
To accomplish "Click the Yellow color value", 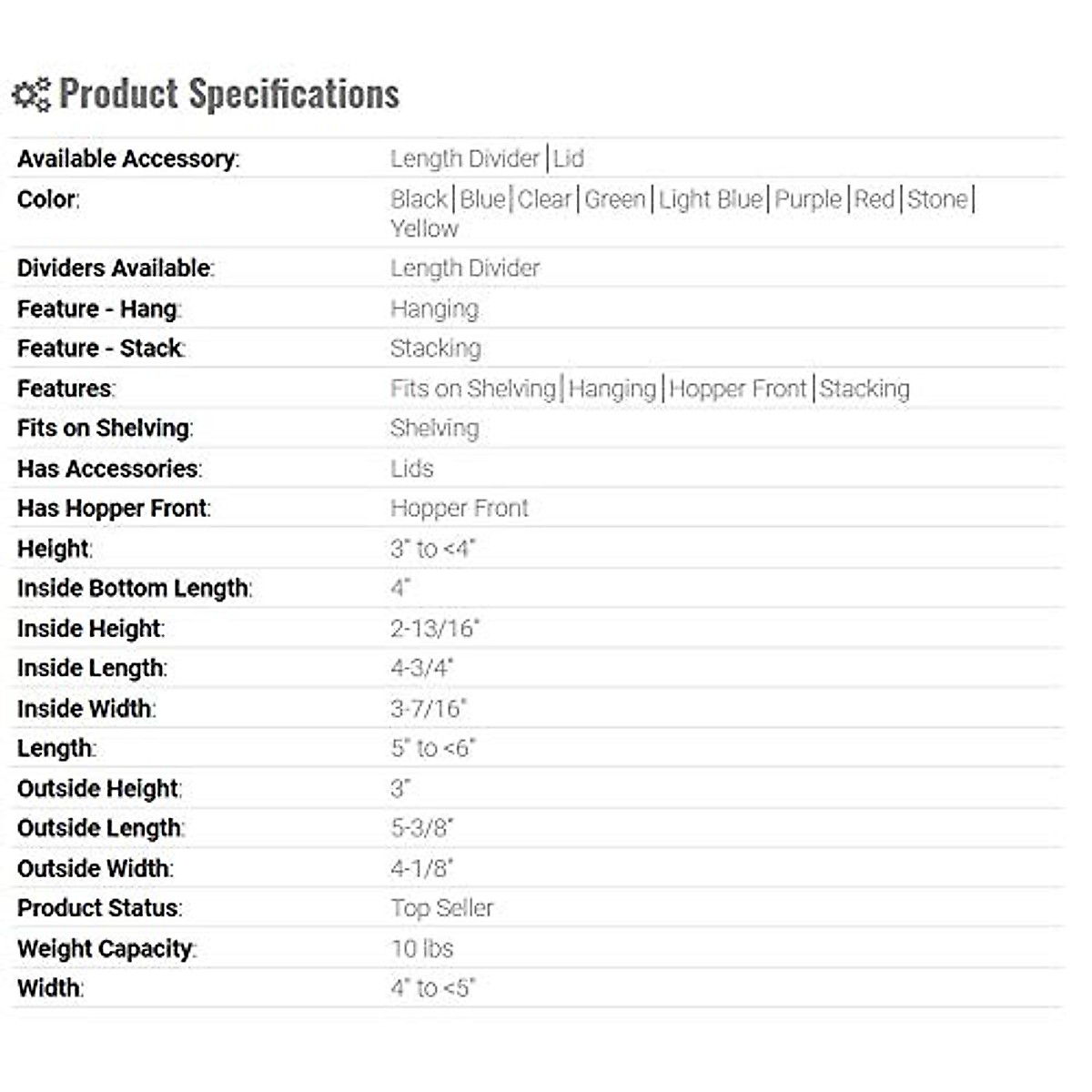I will coord(424,228).
